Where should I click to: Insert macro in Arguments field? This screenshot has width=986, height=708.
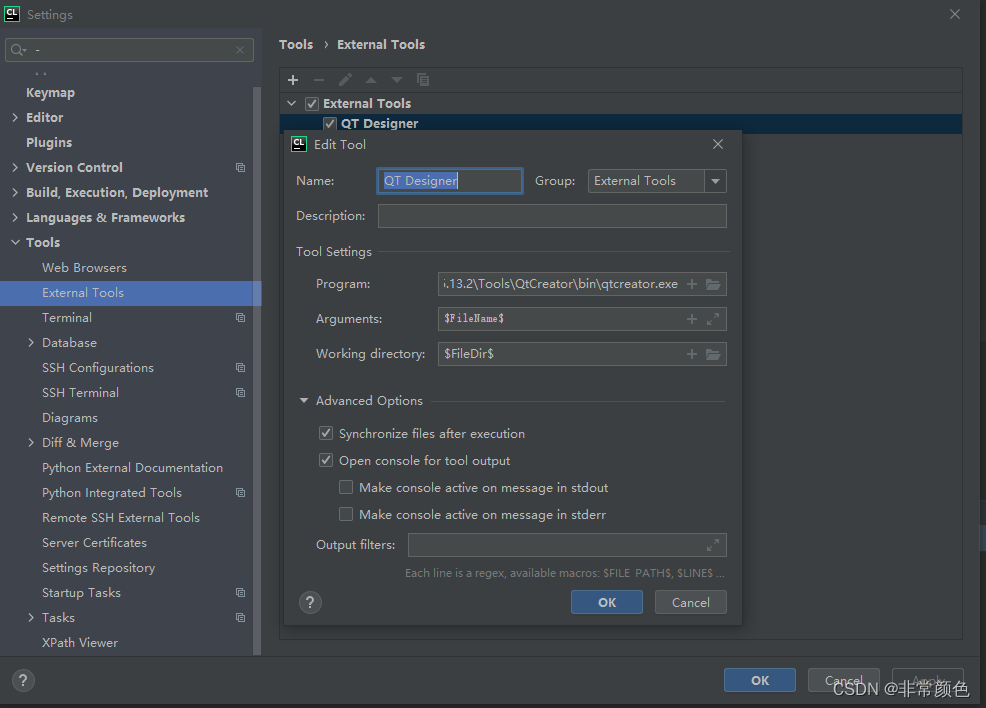coord(692,319)
